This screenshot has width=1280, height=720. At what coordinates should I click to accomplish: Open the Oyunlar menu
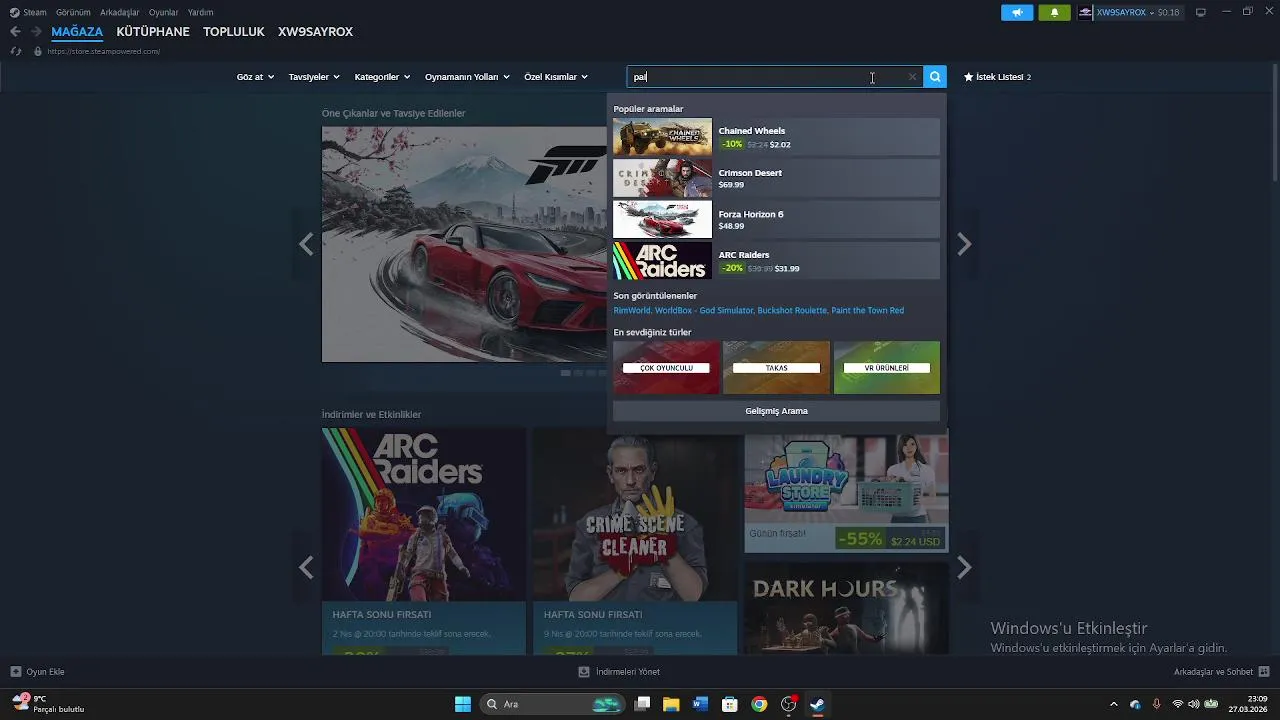(163, 13)
